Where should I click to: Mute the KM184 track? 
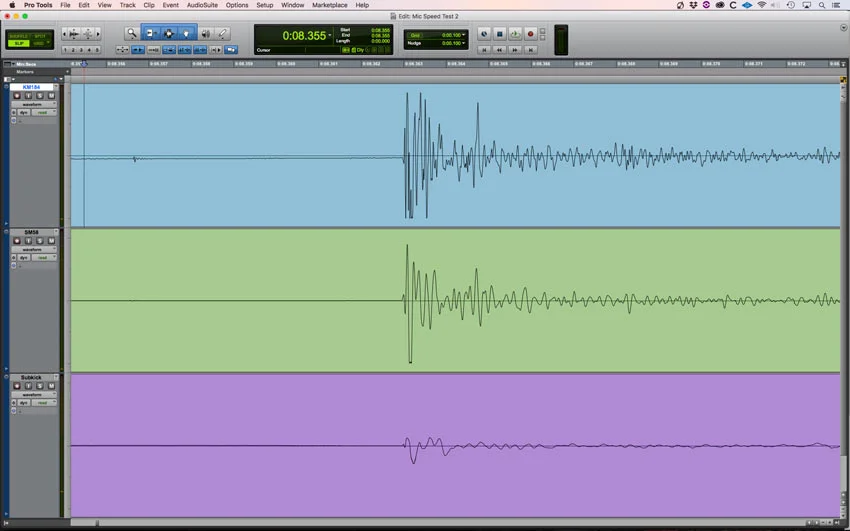point(51,96)
